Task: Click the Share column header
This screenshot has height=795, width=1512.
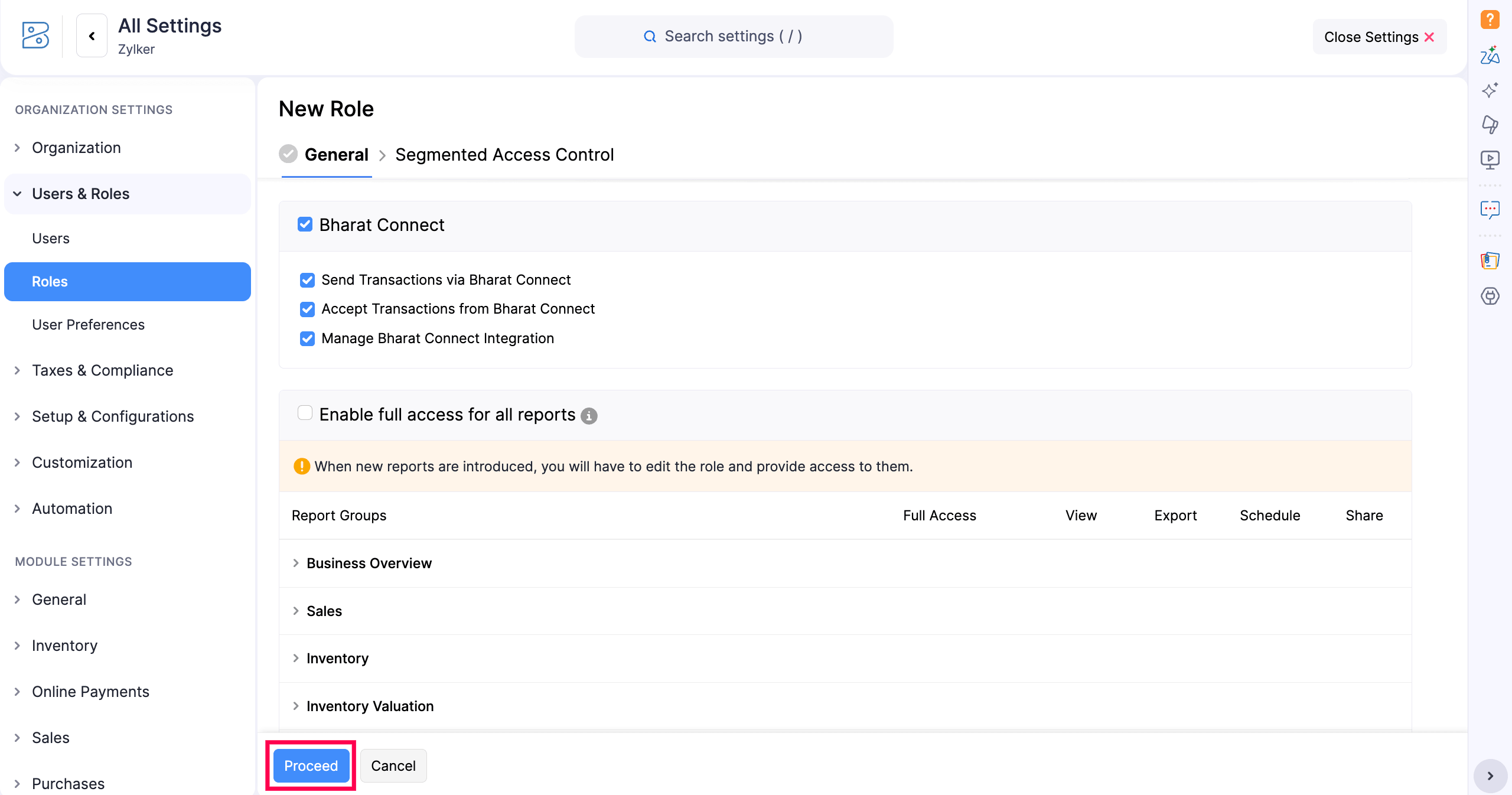Action: point(1364,516)
